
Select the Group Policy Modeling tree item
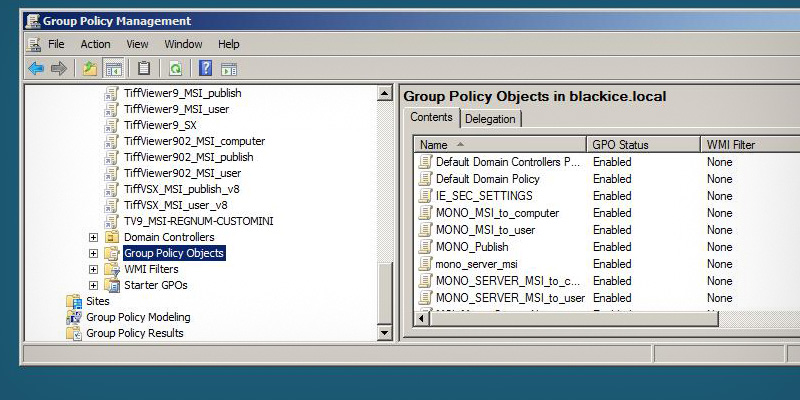pos(137,317)
